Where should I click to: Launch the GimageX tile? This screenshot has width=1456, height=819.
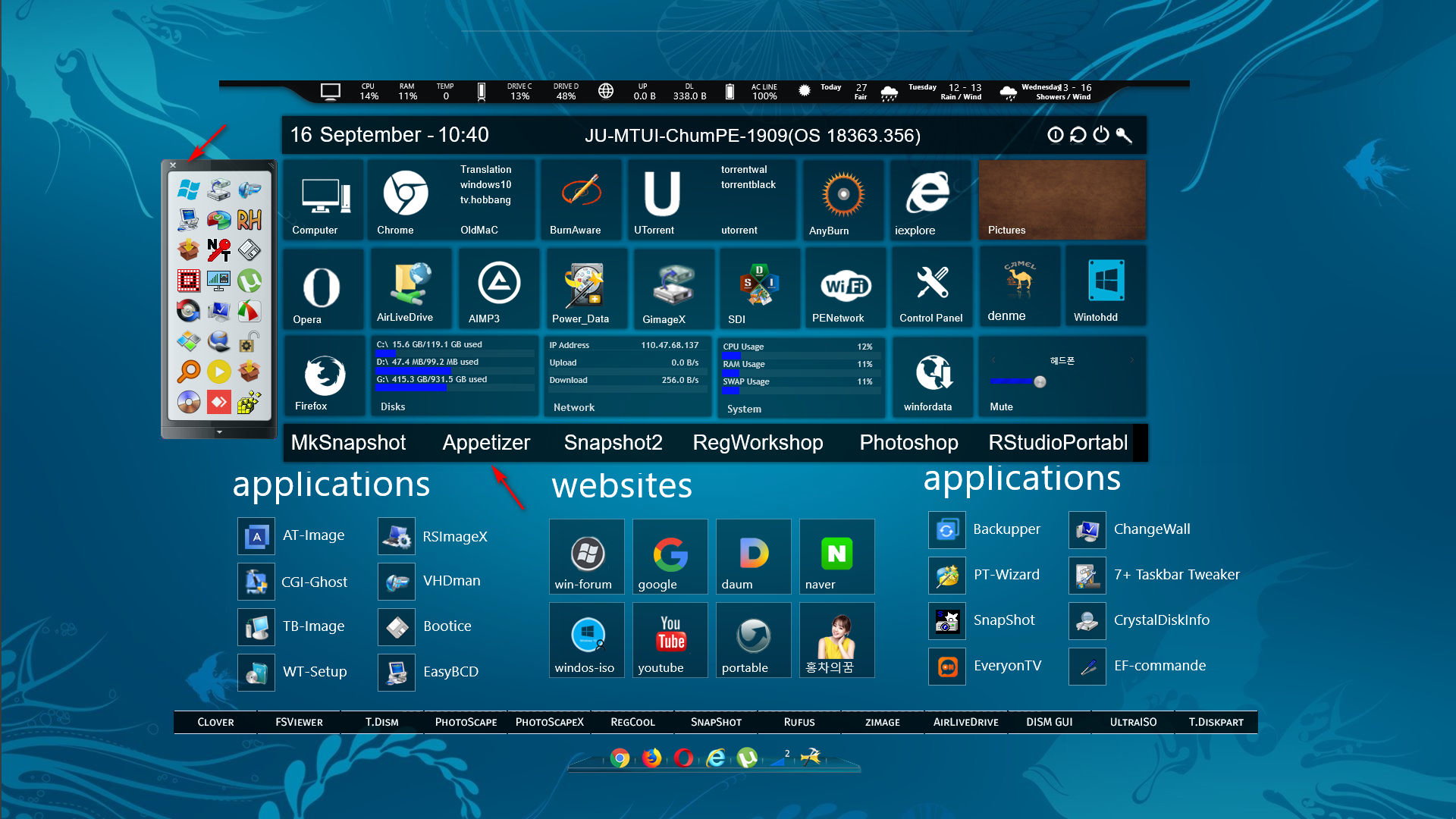[673, 289]
